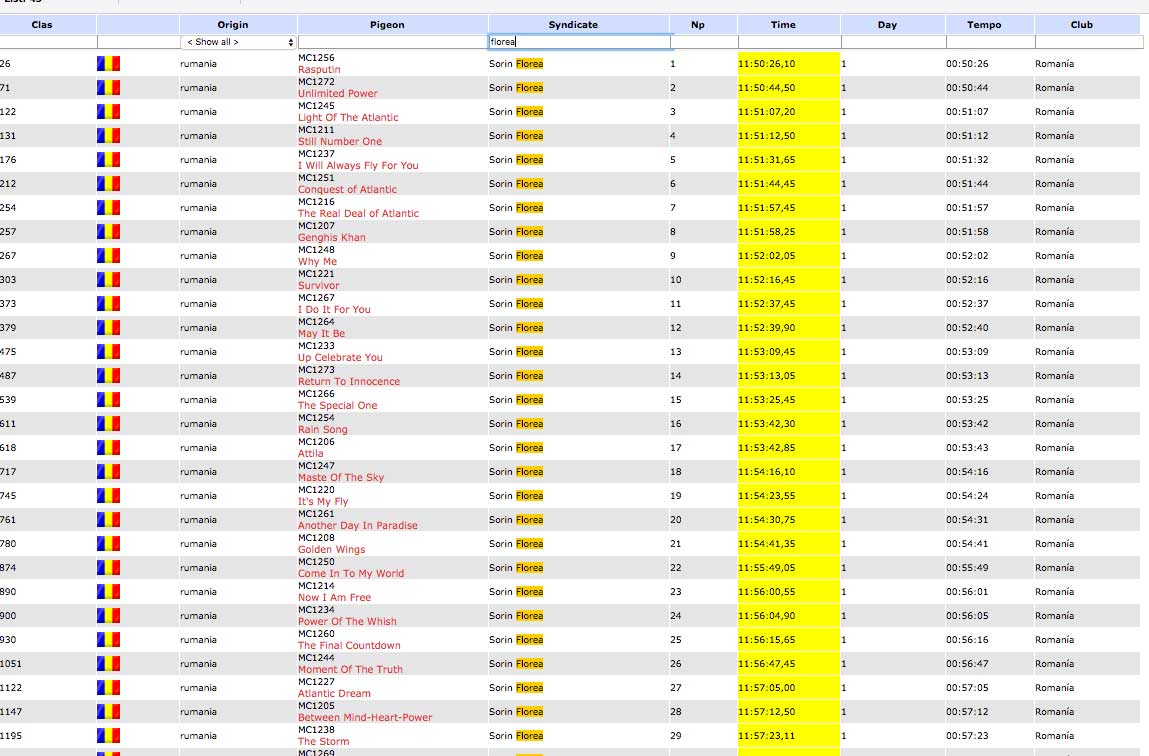Open the pigeon link 'It's My Fly'
This screenshot has width=1149, height=756.
click(322, 502)
